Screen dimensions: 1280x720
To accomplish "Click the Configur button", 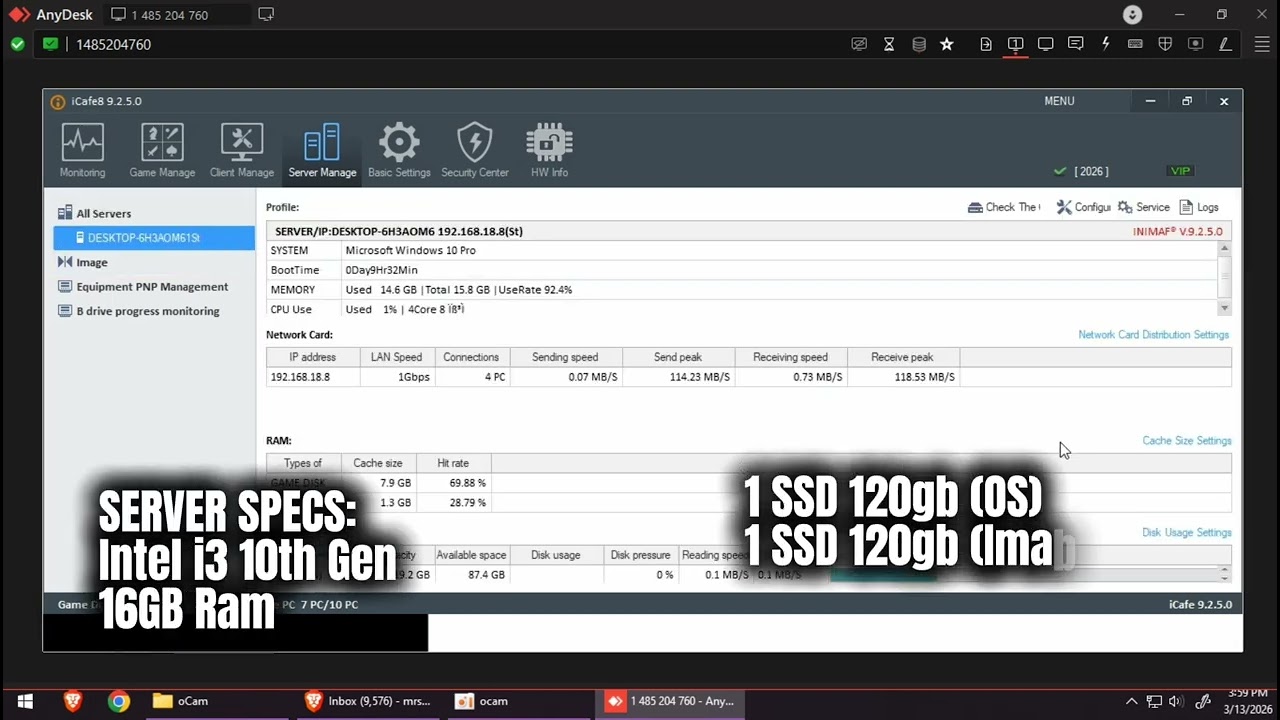I will [1084, 207].
